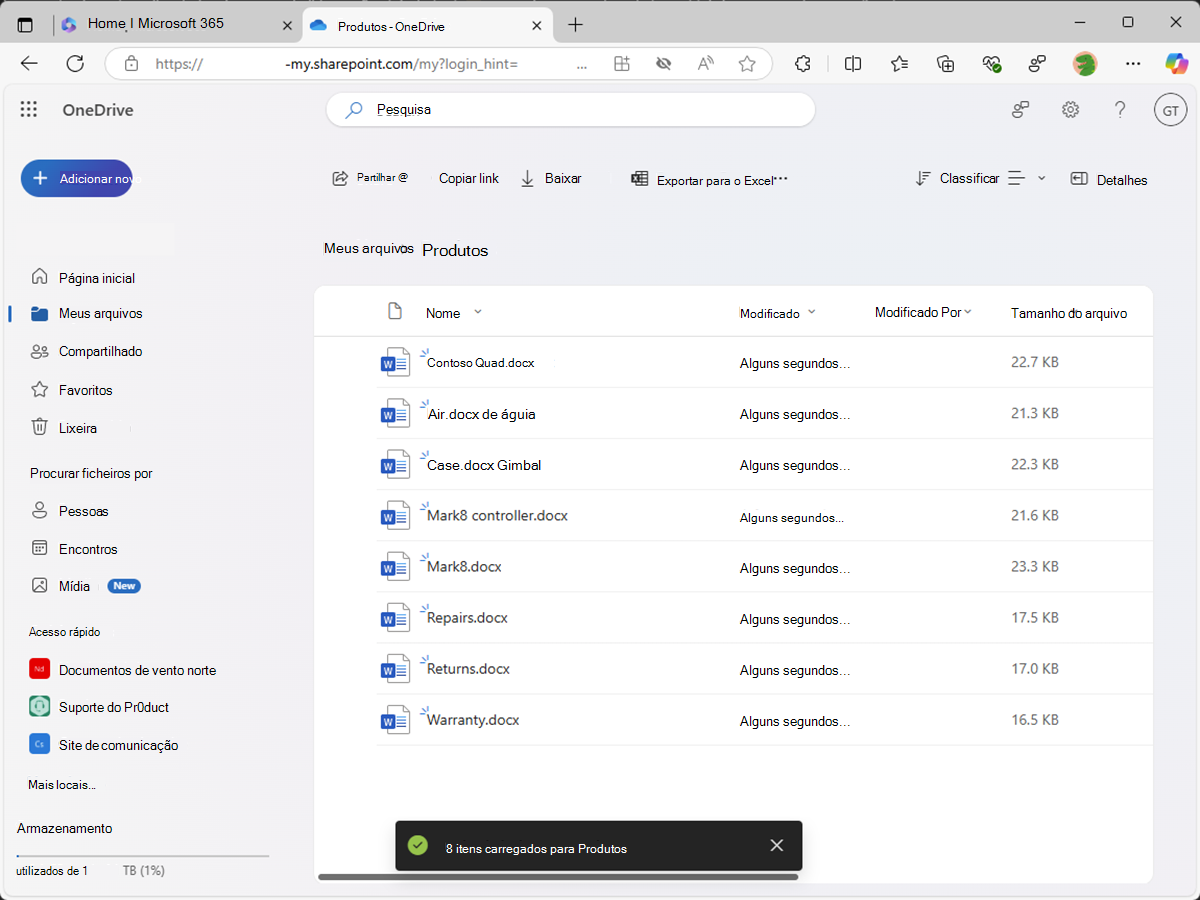The height and width of the screenshot is (900, 1200).
Task: Click Word icon of Case.docx Gimbal
Action: coord(396,464)
